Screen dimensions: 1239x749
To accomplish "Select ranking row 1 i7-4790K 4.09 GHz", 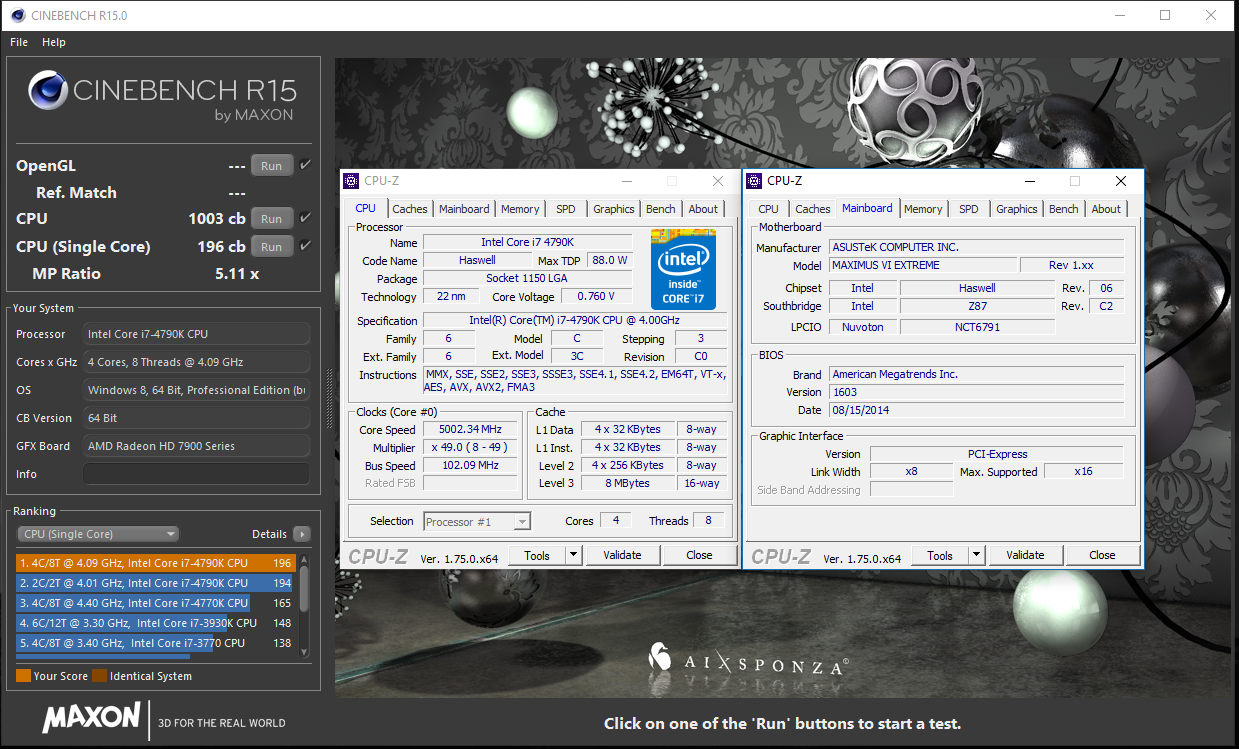I will coord(155,563).
